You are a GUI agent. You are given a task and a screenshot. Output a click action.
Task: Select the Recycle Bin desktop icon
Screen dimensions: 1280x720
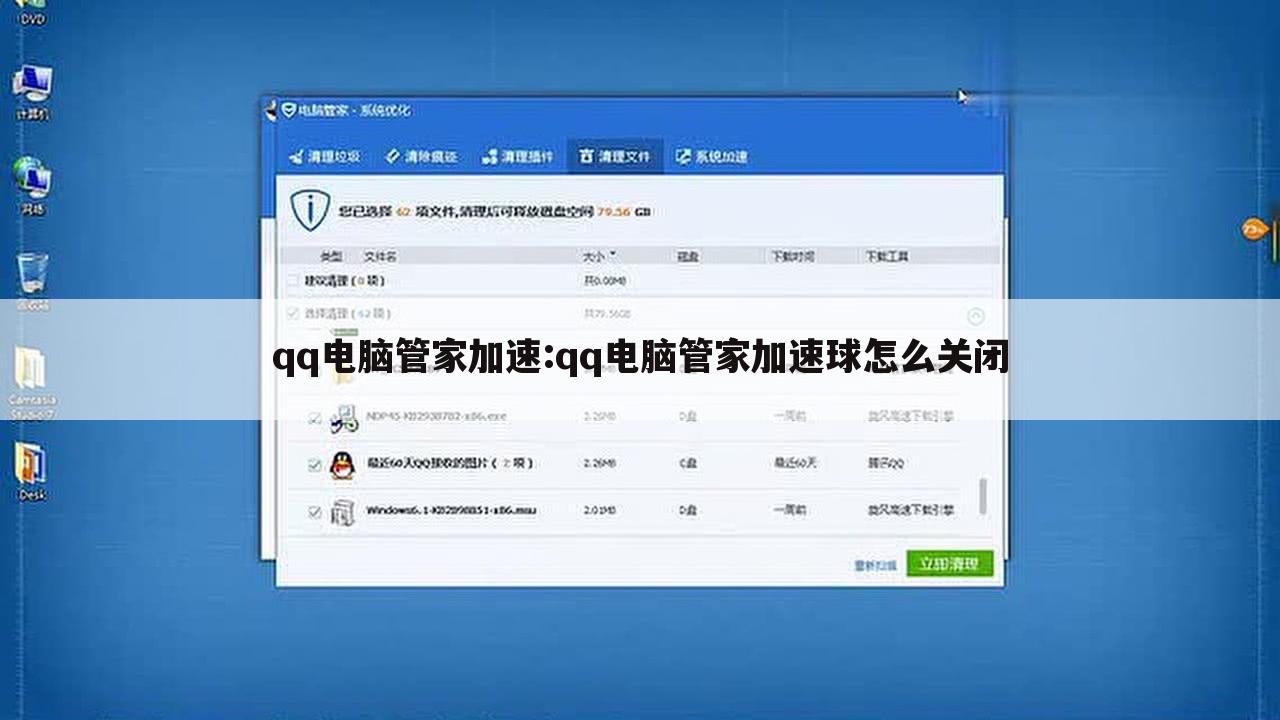click(32, 279)
